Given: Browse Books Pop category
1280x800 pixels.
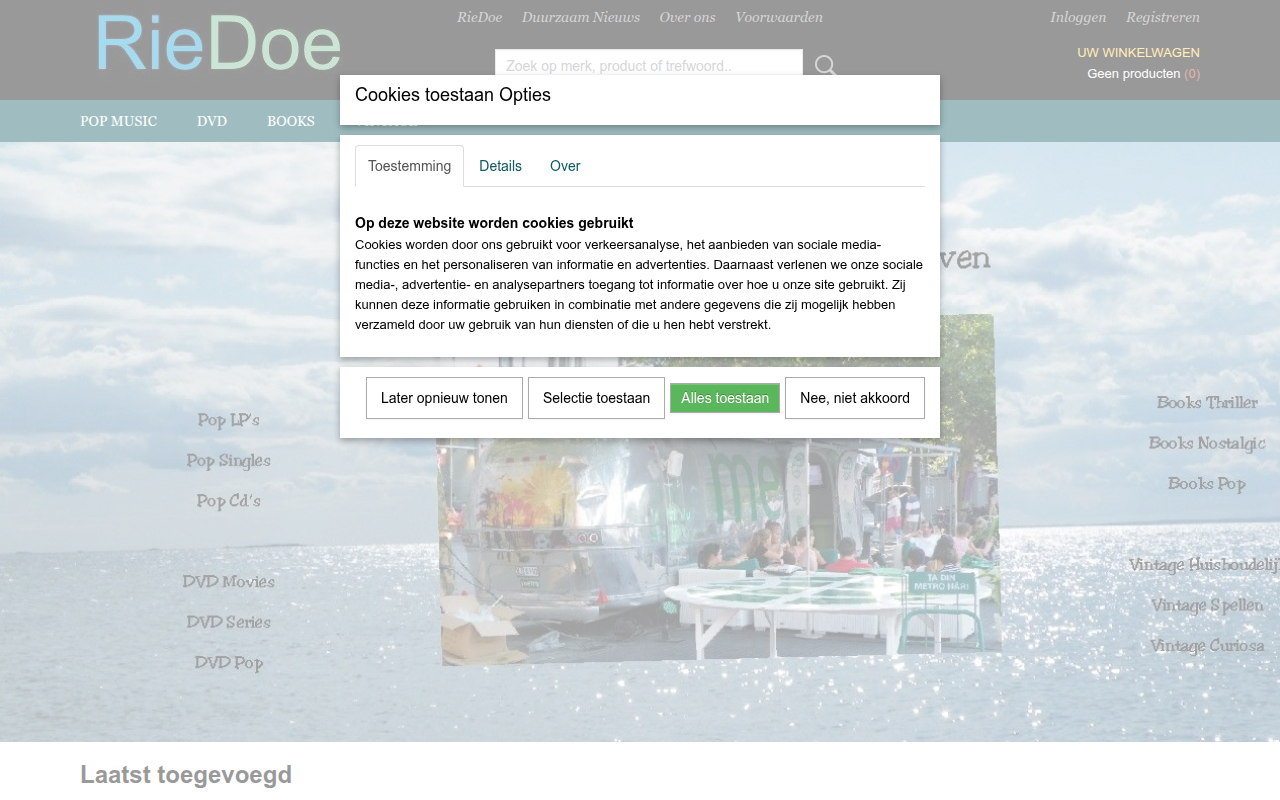Looking at the screenshot, I should coord(1207,483).
